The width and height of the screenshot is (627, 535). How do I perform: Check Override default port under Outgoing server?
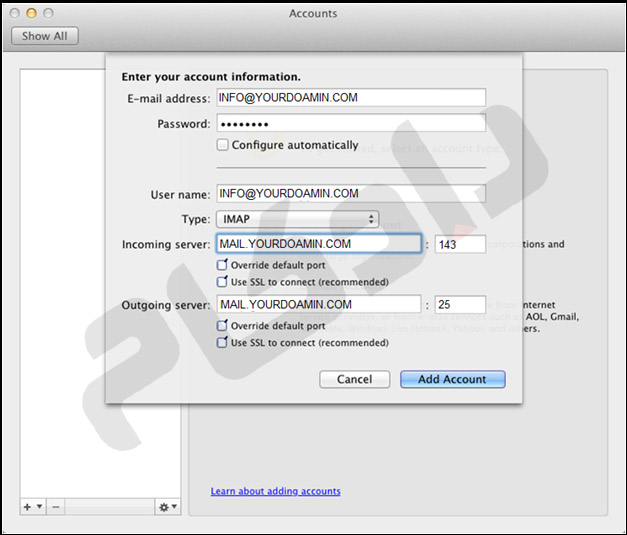(x=222, y=326)
